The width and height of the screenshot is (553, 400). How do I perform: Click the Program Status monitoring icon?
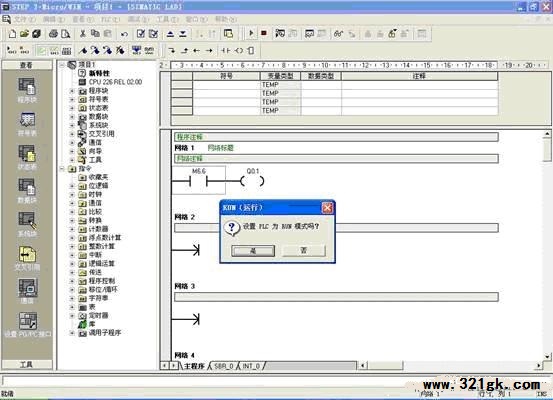pyautogui.click(x=280, y=34)
